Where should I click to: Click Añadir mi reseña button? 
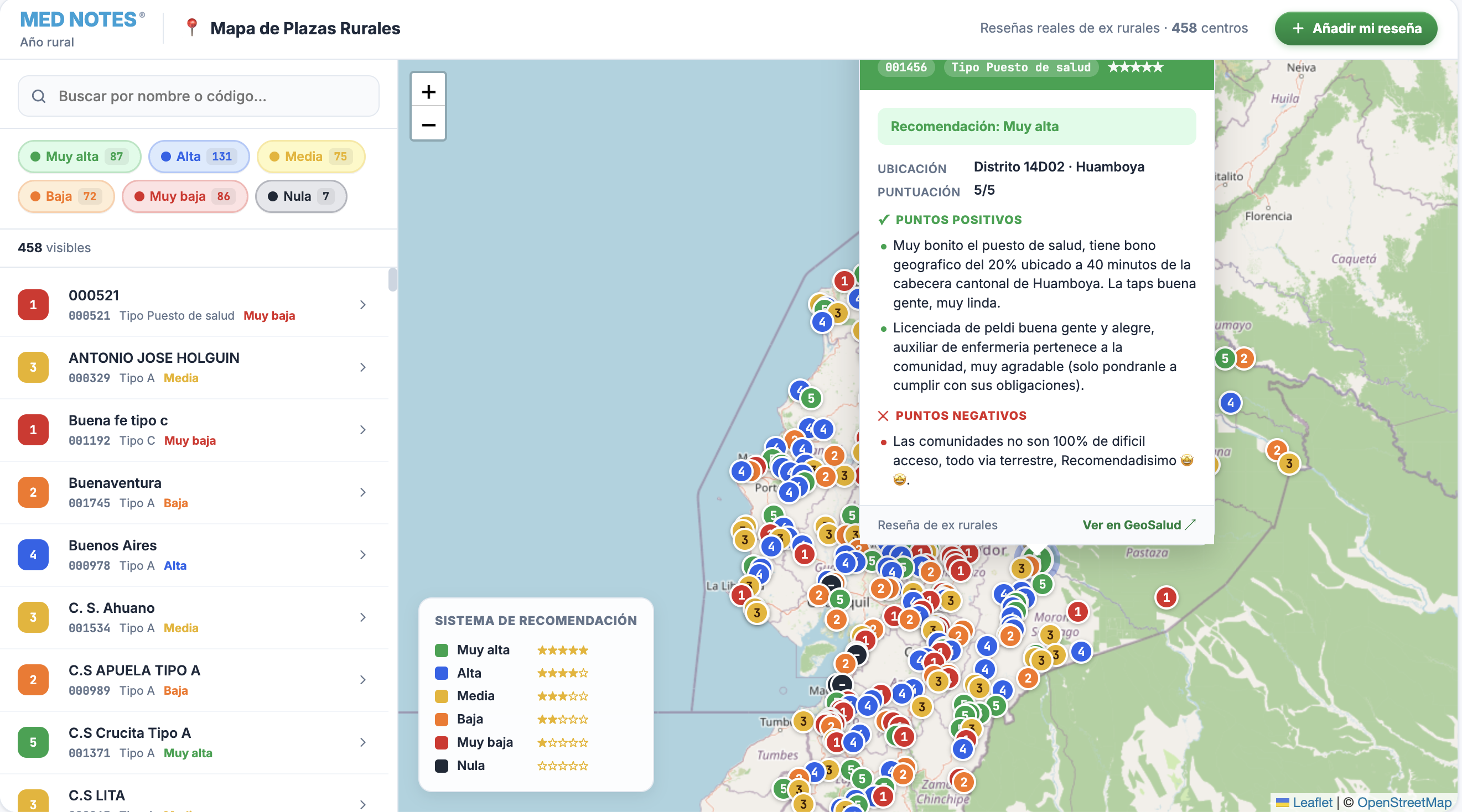point(1356,28)
